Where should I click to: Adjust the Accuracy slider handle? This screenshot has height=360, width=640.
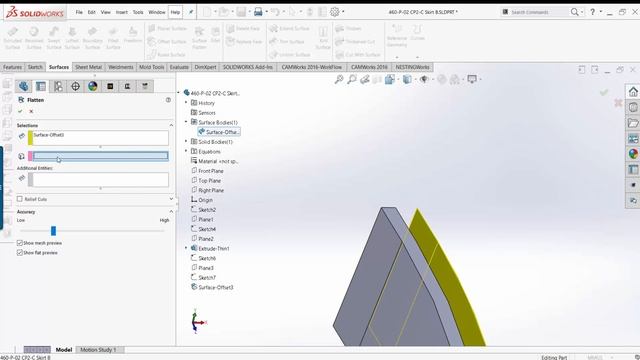(53, 231)
